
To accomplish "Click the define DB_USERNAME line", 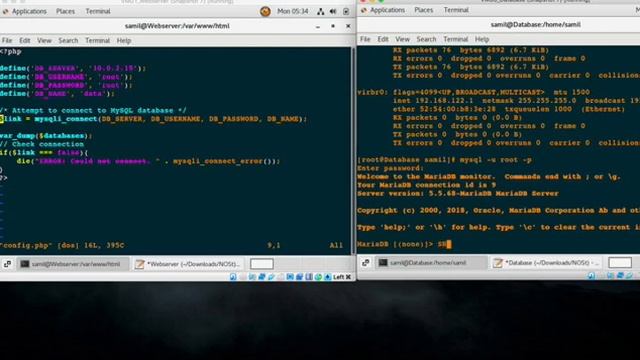I will (x=66, y=77).
